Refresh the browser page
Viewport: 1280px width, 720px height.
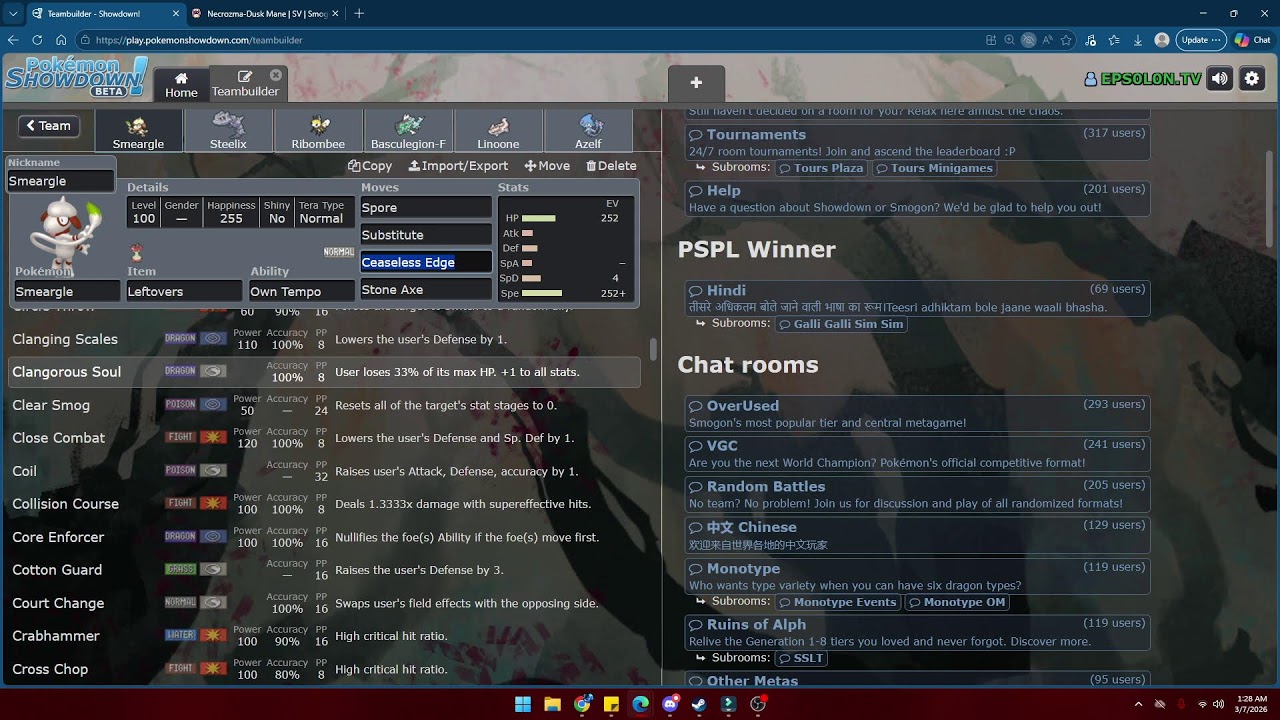(x=37, y=40)
